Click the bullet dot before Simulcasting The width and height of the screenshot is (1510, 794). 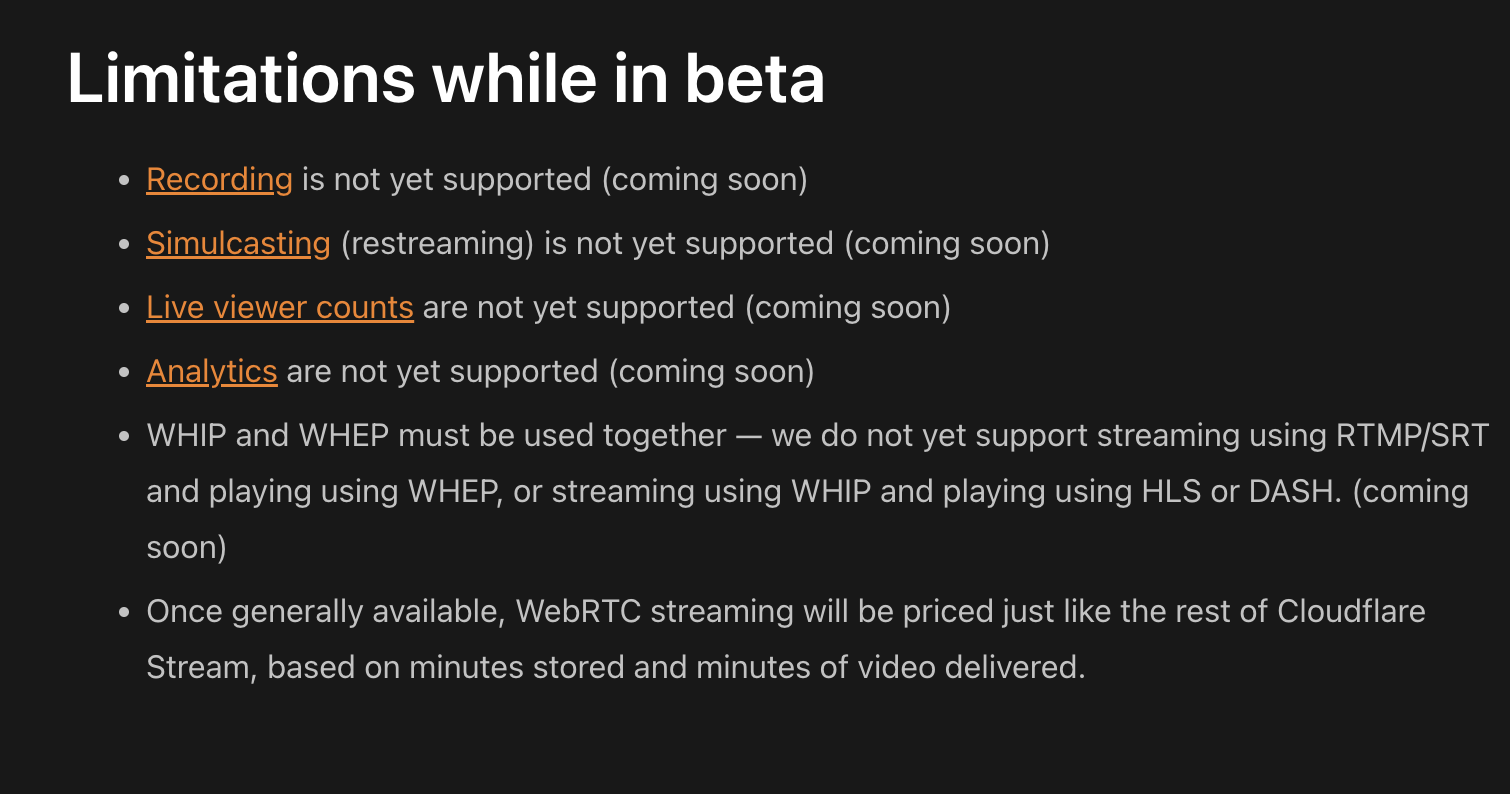(124, 245)
